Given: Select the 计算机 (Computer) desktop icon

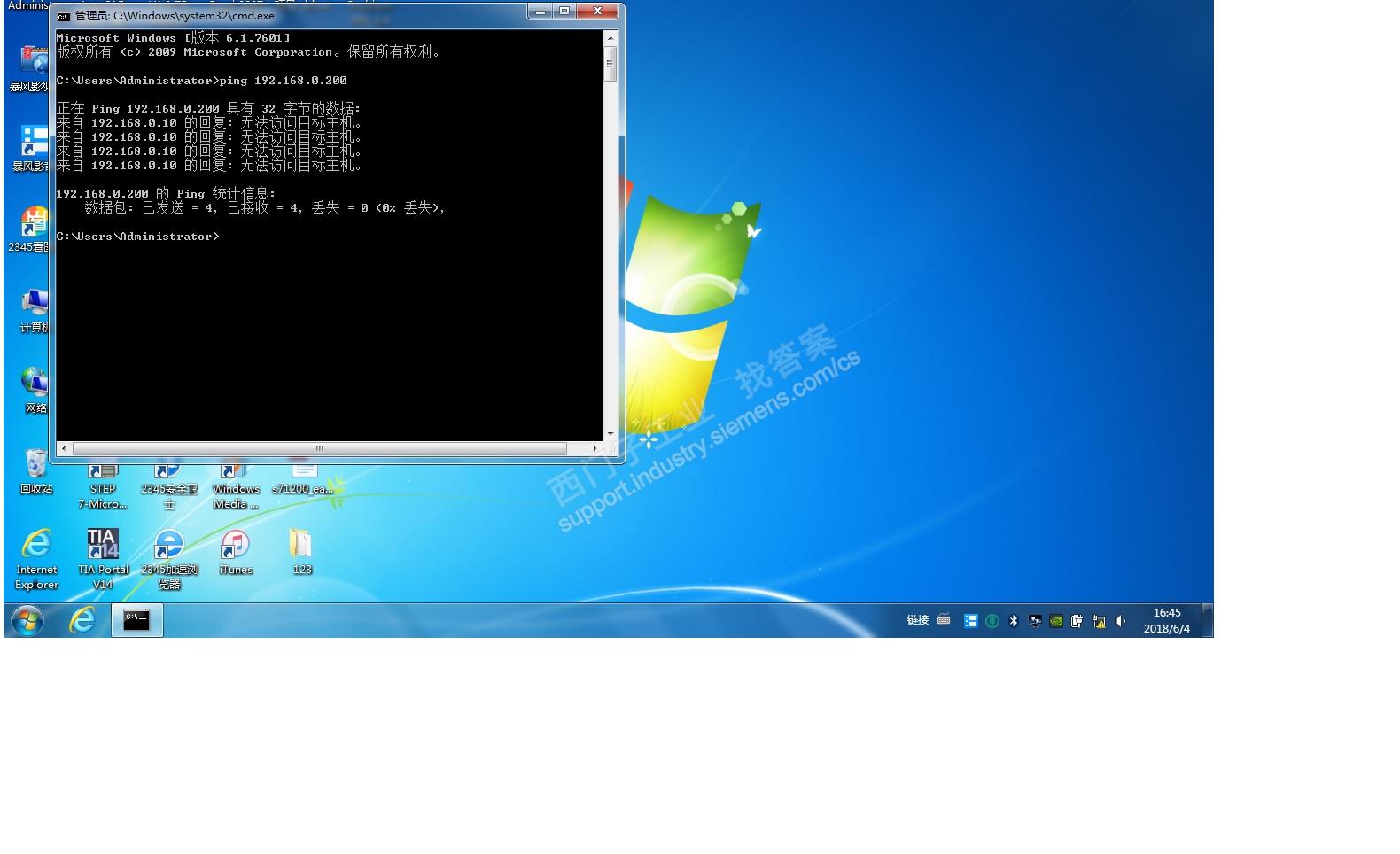Looking at the screenshot, I should point(35,310).
